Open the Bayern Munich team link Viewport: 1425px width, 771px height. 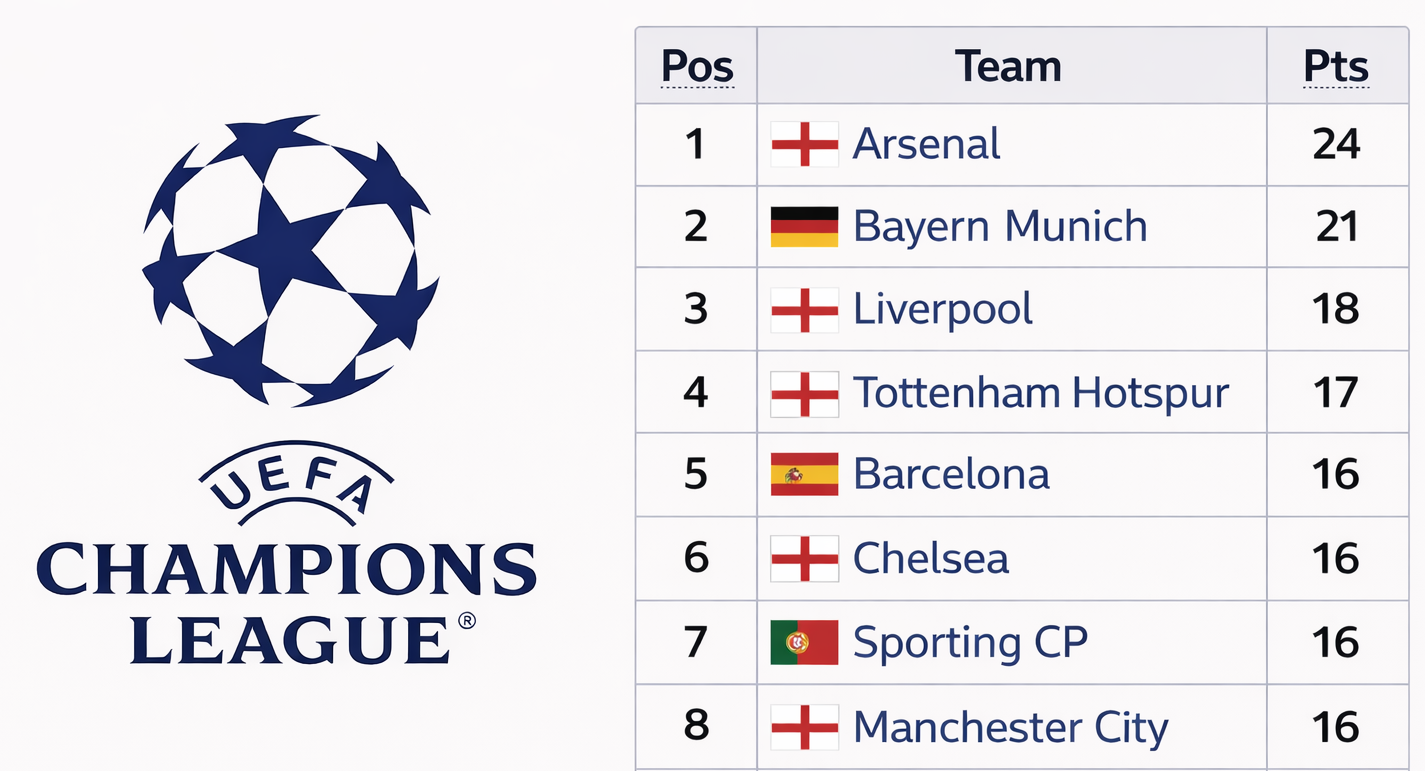(999, 227)
